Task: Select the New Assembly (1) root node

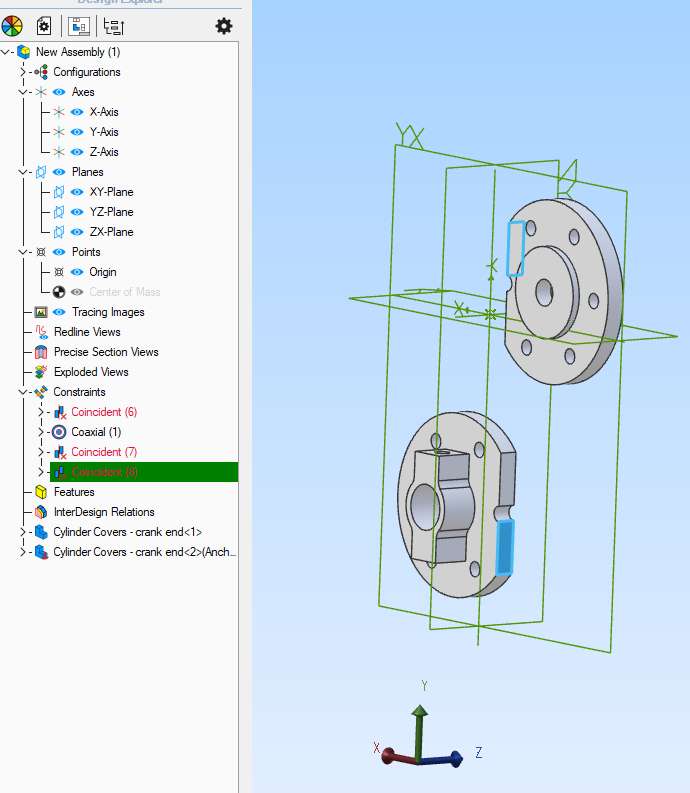Action: pyautogui.click(x=78, y=52)
